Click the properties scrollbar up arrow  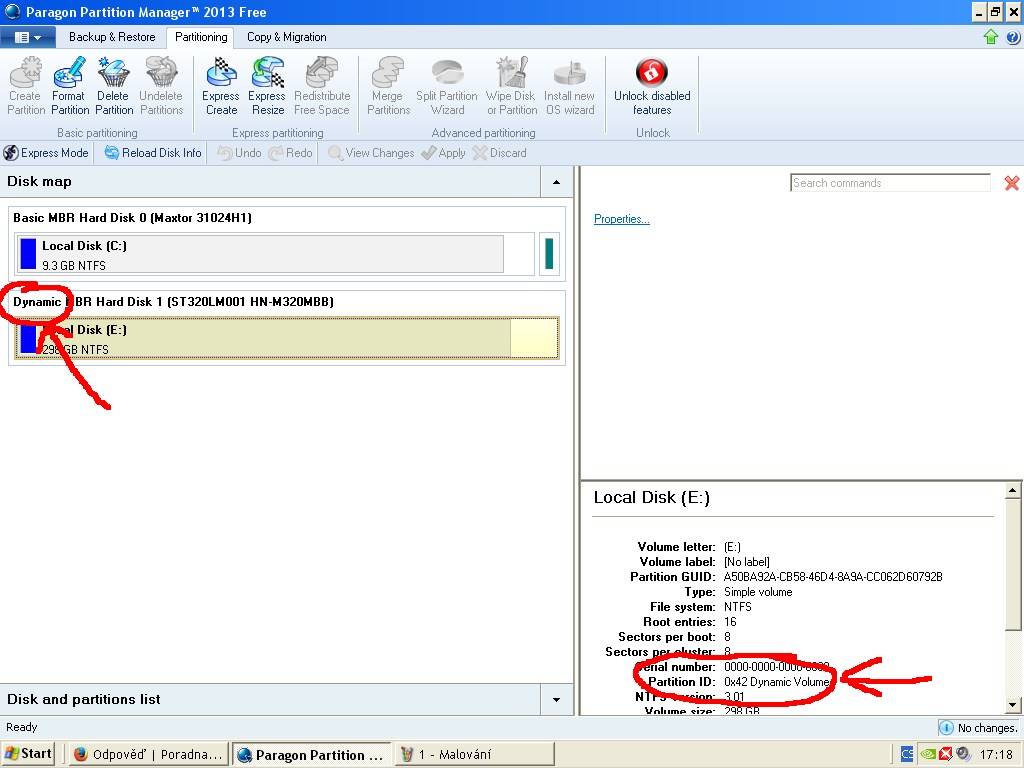[x=1013, y=490]
